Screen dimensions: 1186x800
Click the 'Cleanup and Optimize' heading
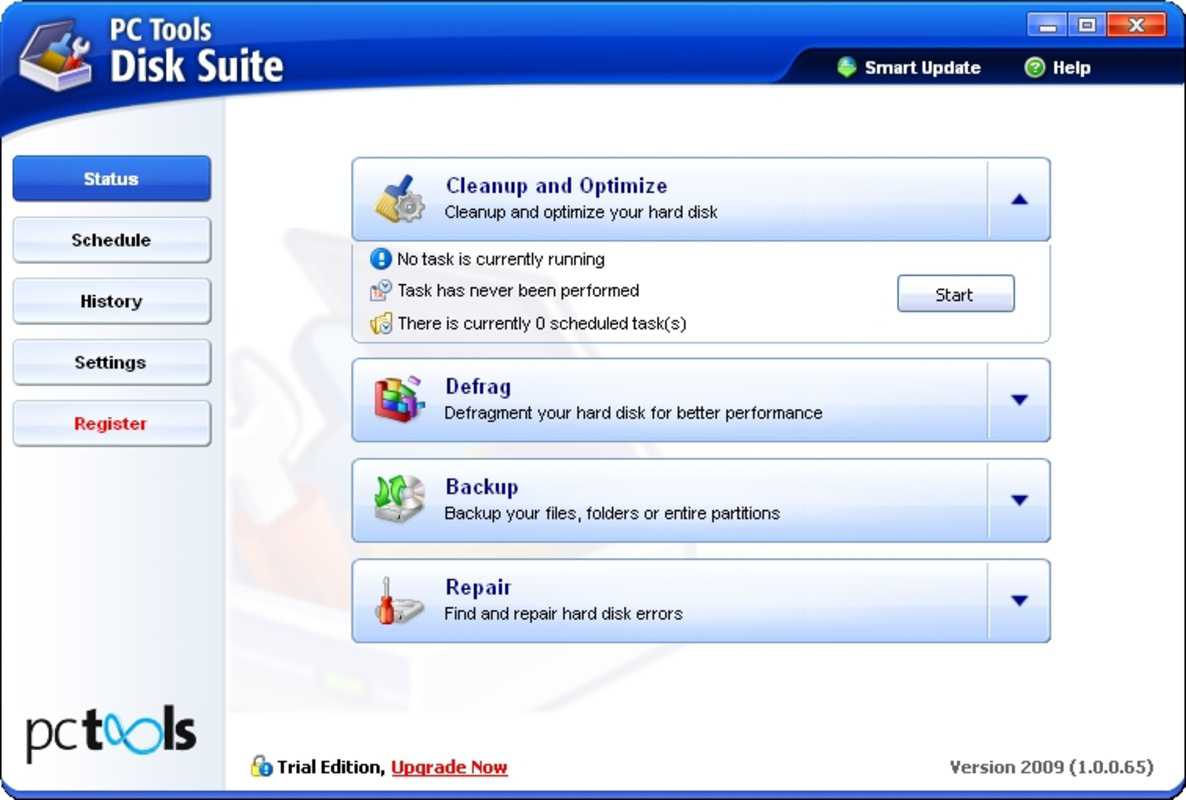click(556, 185)
